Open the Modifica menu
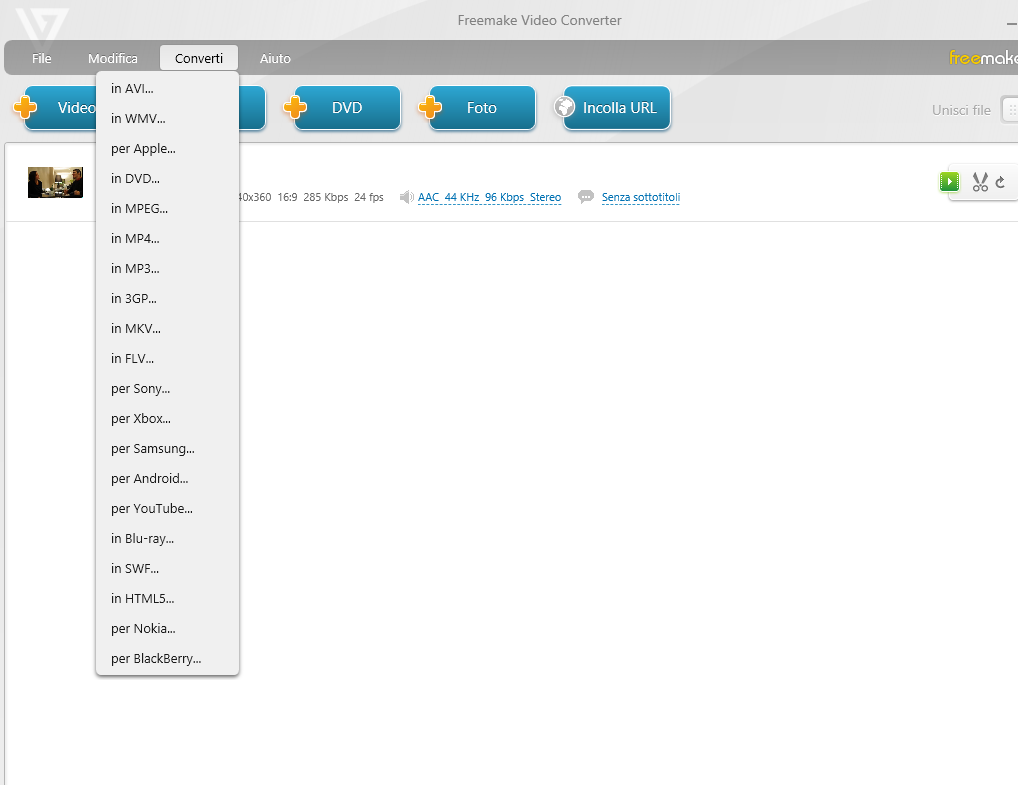Image resolution: width=1018 pixels, height=785 pixels. tap(113, 58)
